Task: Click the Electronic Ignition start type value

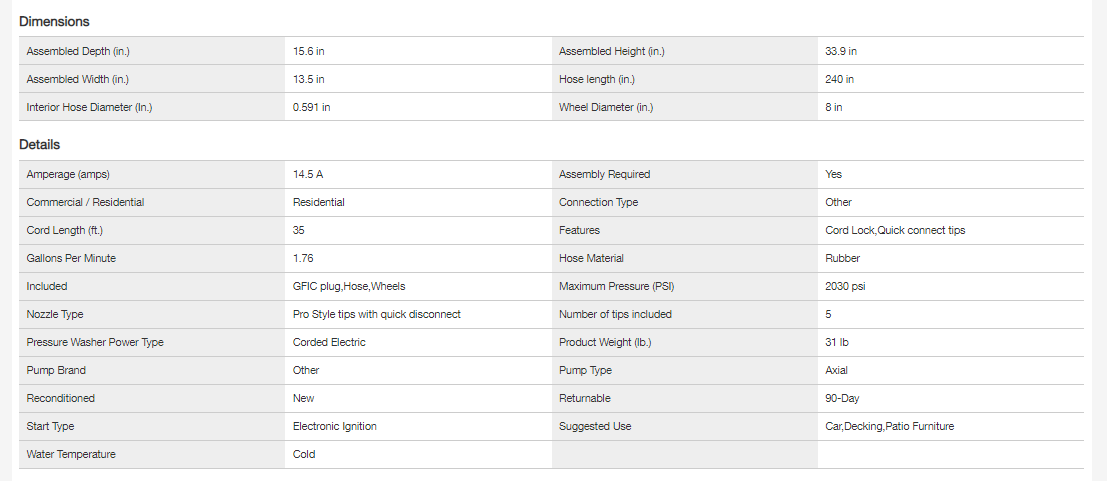Action: click(335, 426)
